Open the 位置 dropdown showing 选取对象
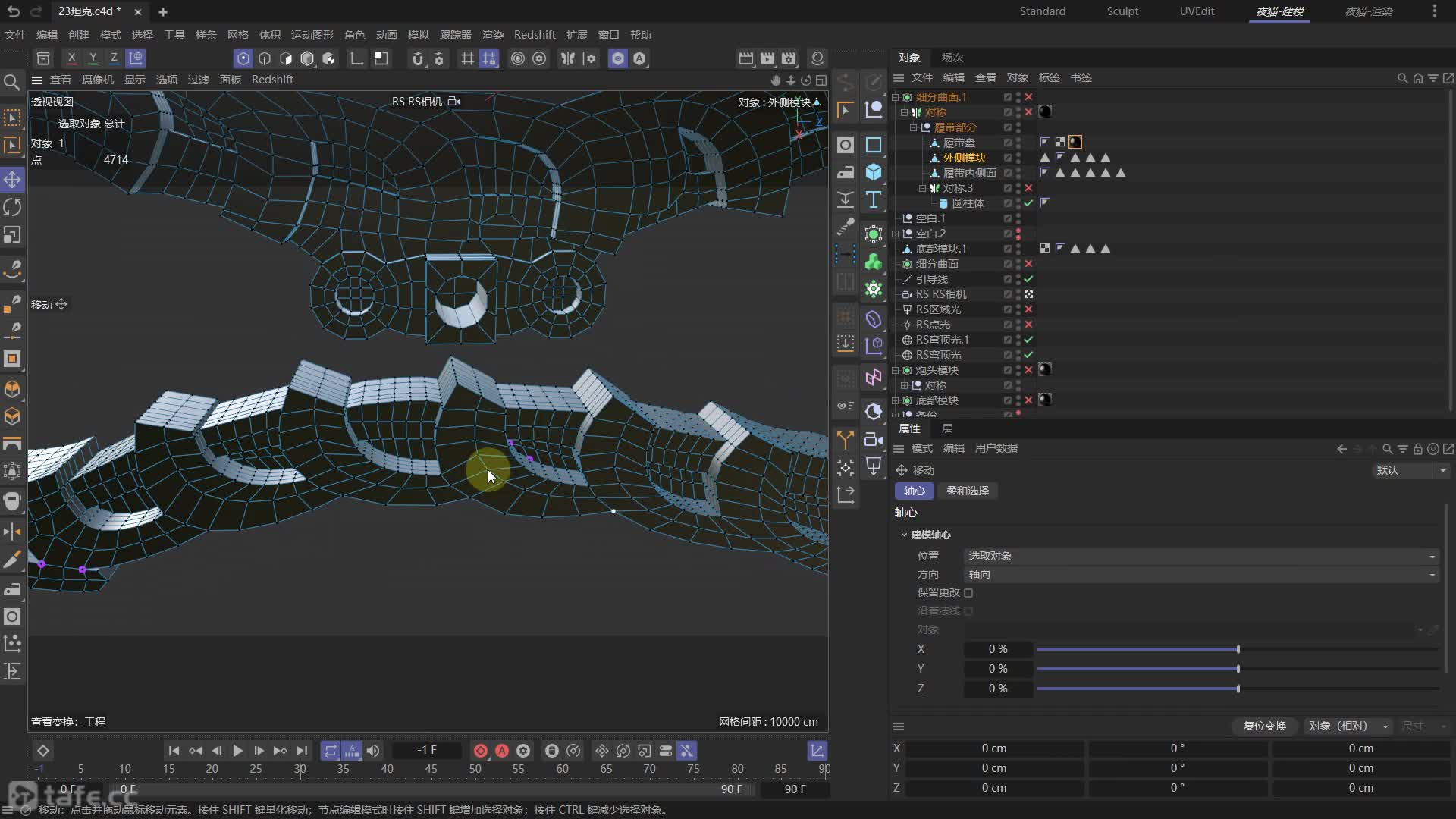This screenshot has width=1456, height=819. point(1201,556)
